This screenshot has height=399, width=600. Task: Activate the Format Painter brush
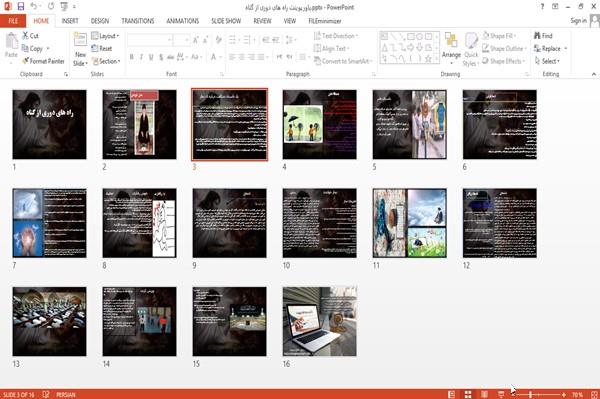[x=43, y=61]
